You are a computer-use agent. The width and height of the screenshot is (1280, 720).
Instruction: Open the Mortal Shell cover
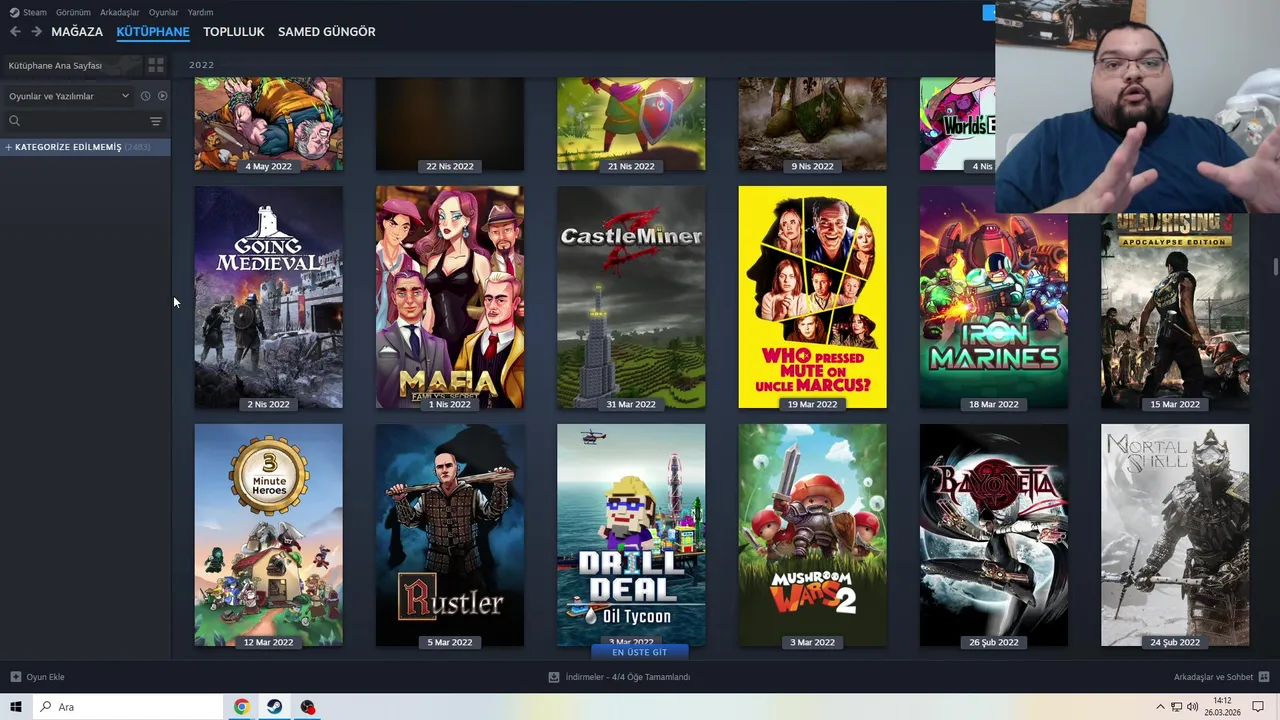(1175, 535)
